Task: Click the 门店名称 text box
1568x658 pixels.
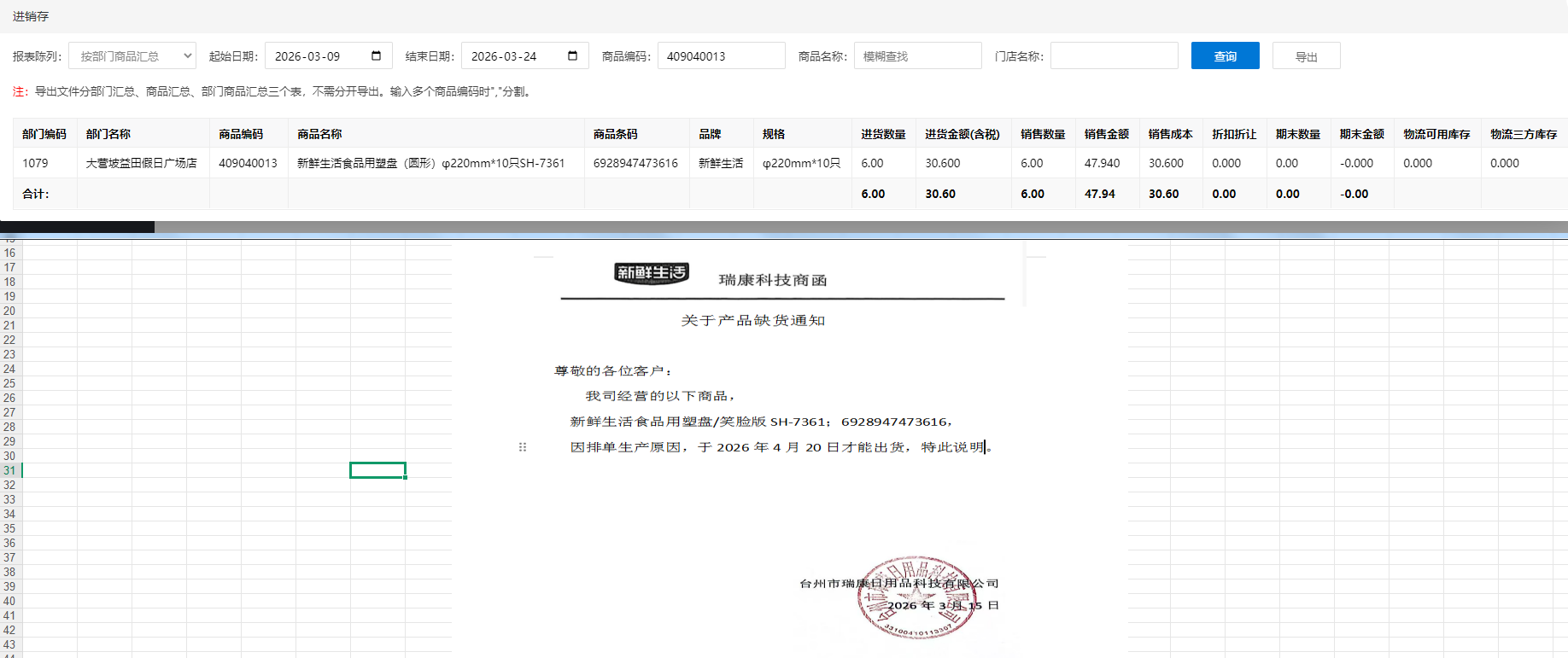Action: tap(1114, 56)
